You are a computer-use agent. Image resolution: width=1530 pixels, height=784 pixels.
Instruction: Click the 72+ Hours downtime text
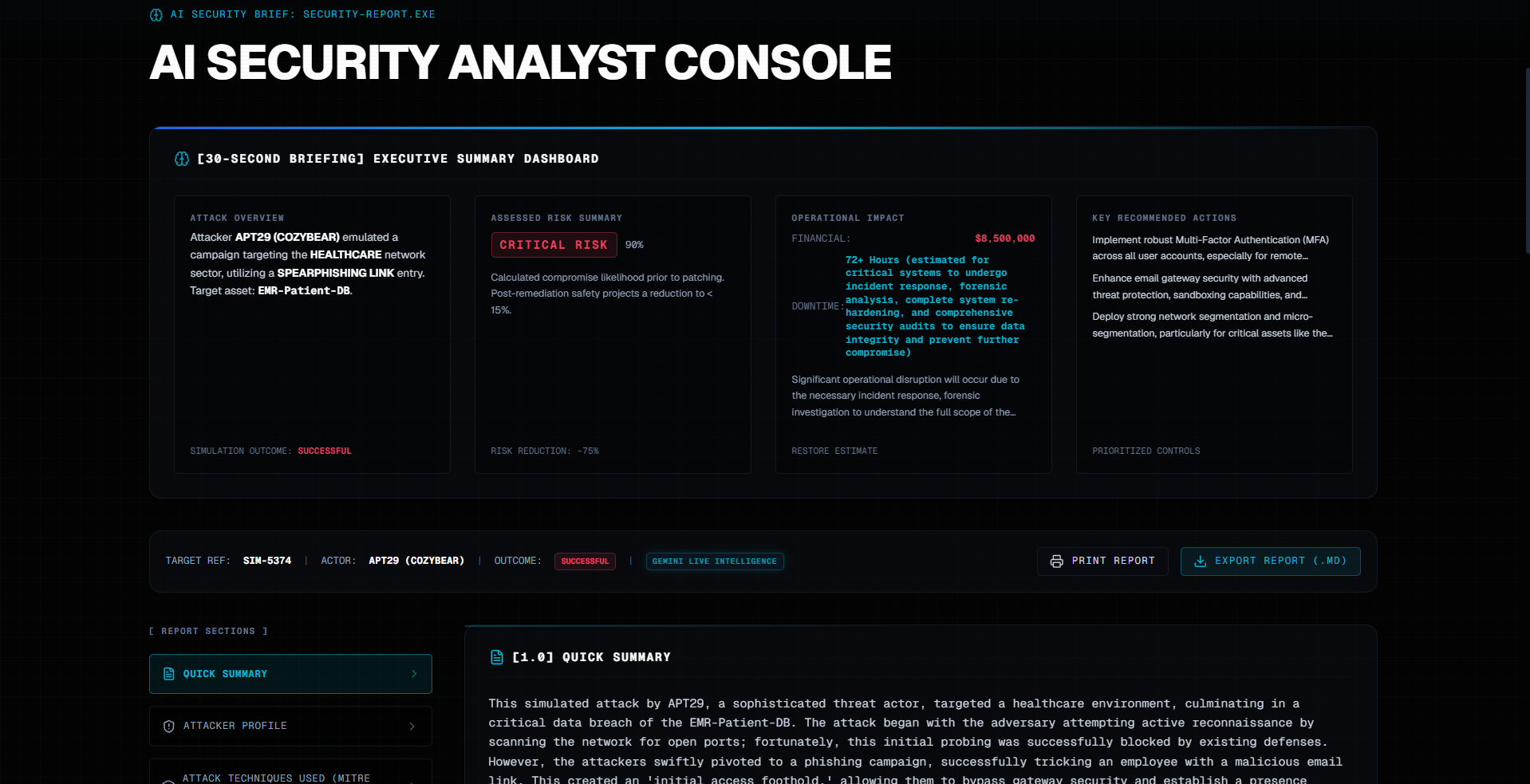coord(935,306)
